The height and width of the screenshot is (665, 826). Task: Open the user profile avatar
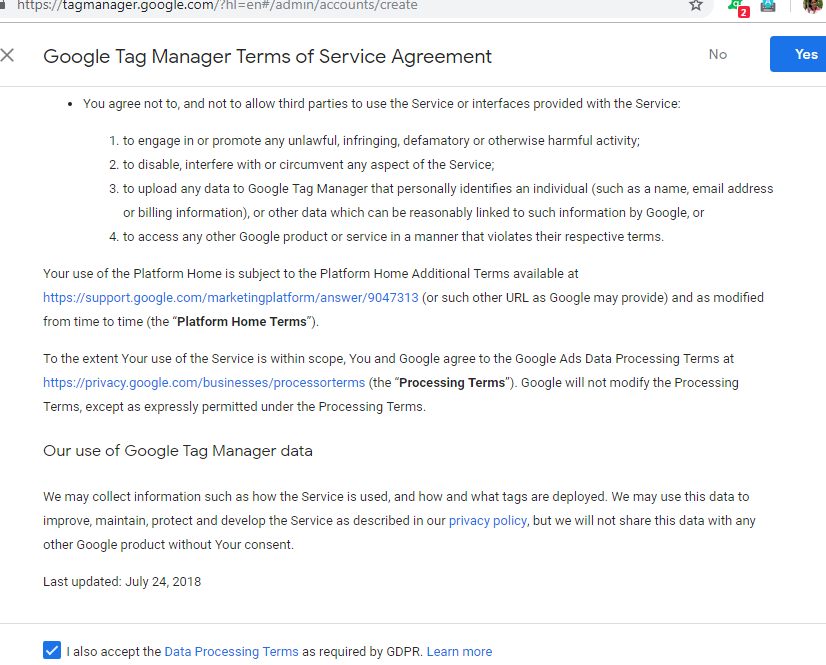coord(813,5)
